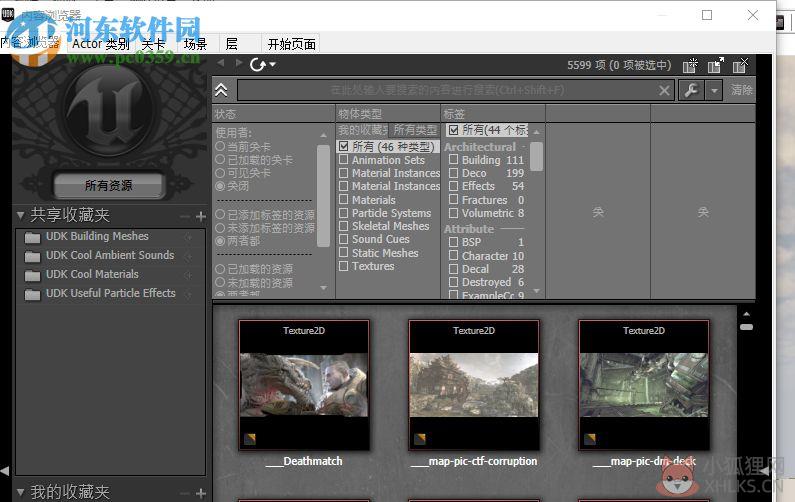Enable Materials type filter
Image resolution: width=795 pixels, height=502 pixels.
tap(344, 199)
